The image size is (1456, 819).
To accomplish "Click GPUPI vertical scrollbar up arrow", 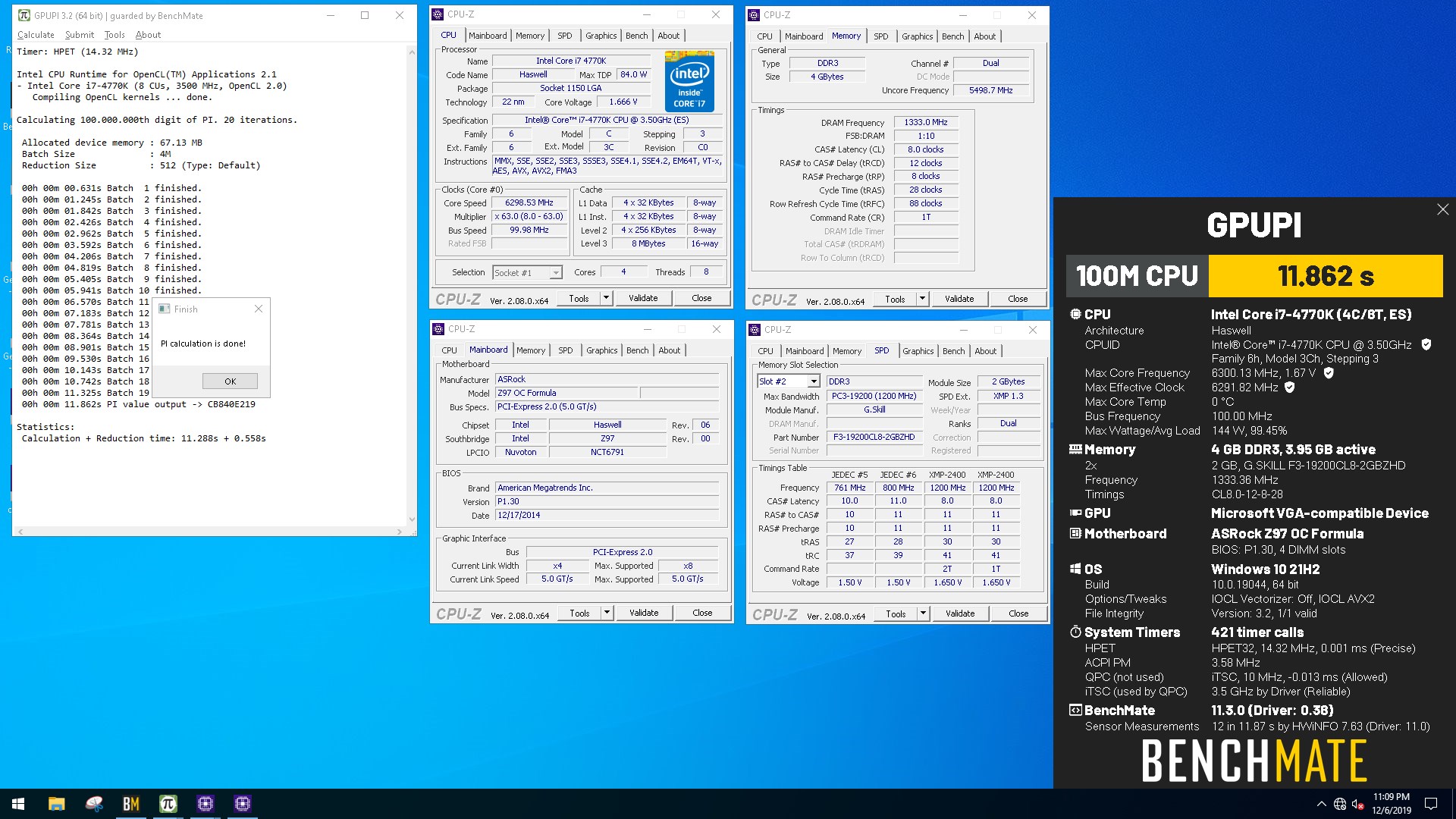I will (x=412, y=52).
